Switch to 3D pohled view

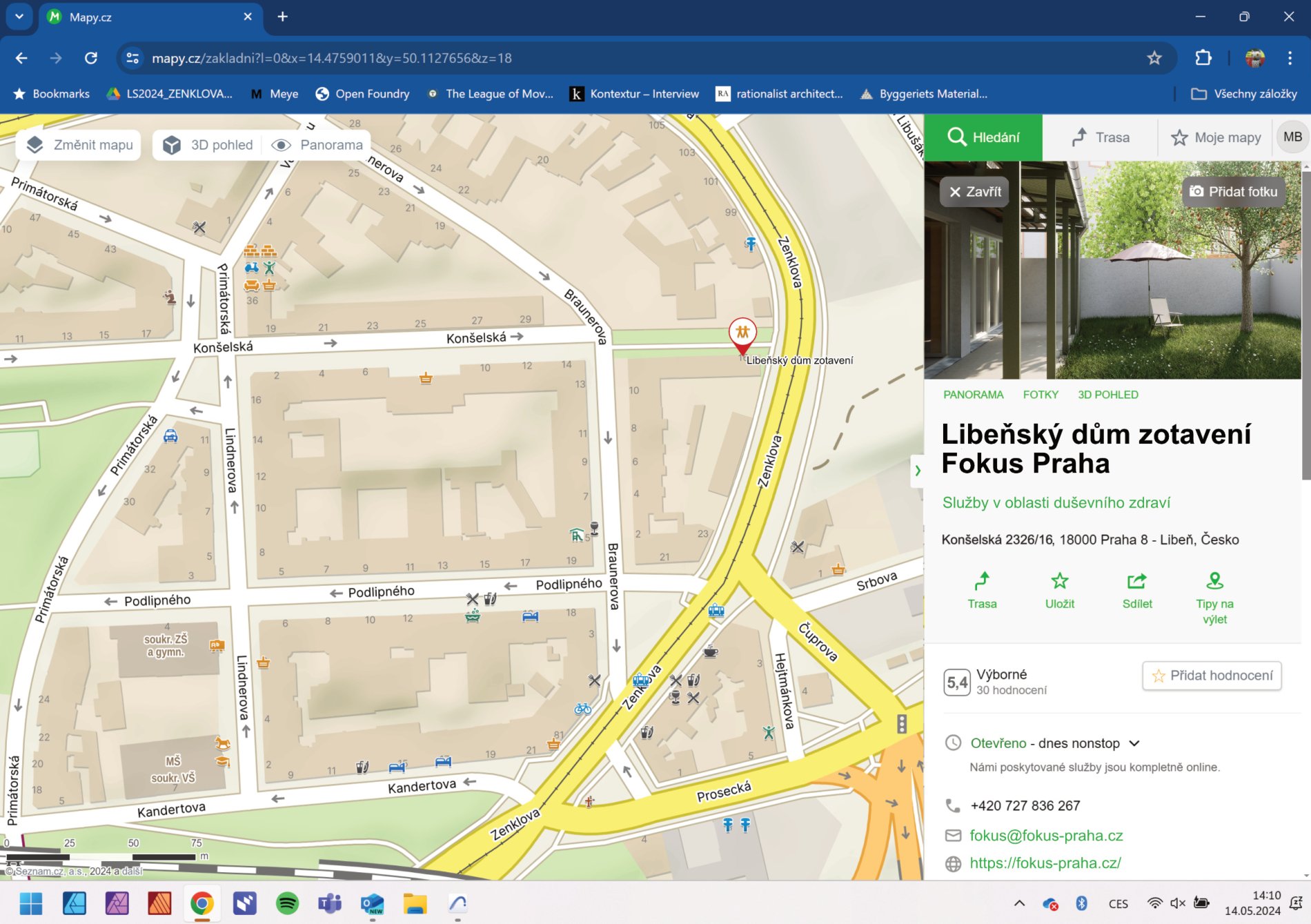[x=208, y=145]
